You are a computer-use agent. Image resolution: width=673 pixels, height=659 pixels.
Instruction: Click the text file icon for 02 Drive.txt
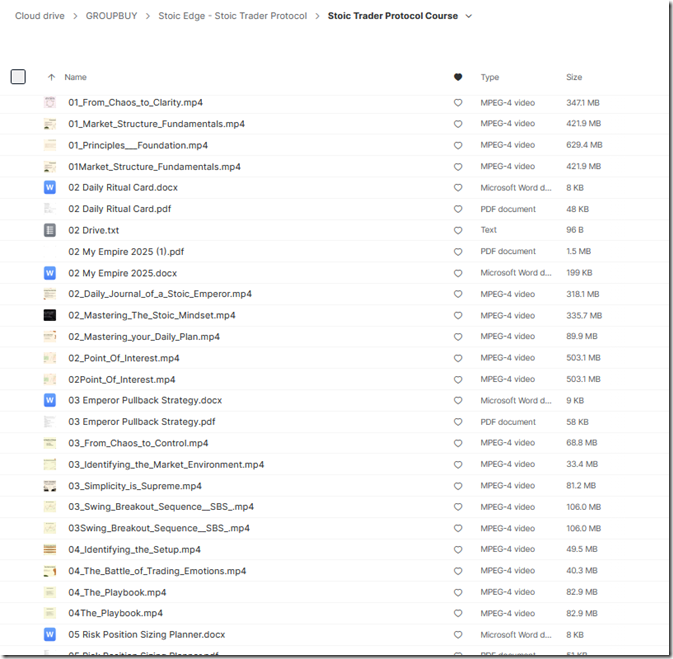point(50,230)
